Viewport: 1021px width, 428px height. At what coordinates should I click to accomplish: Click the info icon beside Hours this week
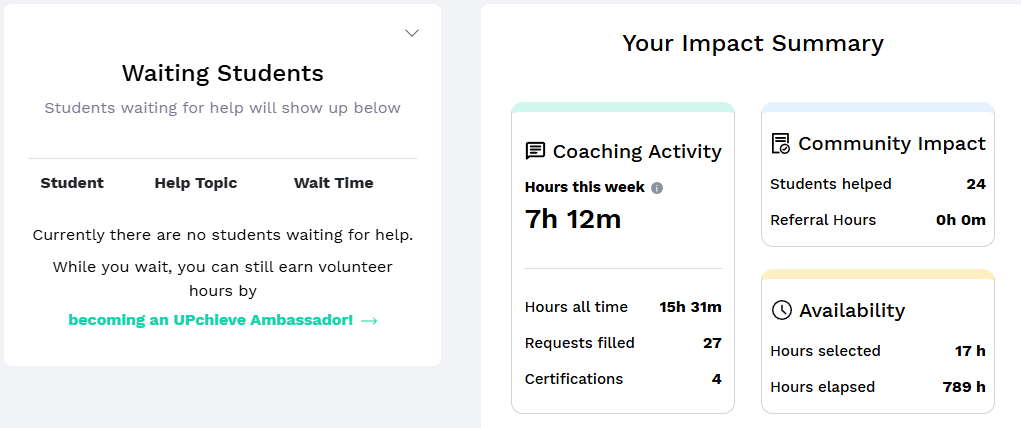click(x=657, y=188)
